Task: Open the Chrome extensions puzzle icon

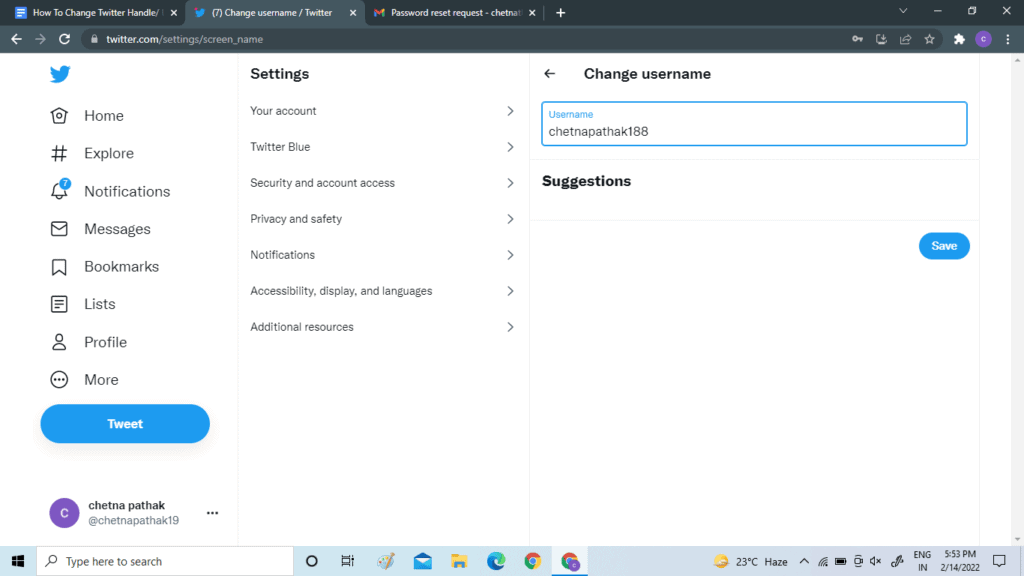Action: [959, 39]
